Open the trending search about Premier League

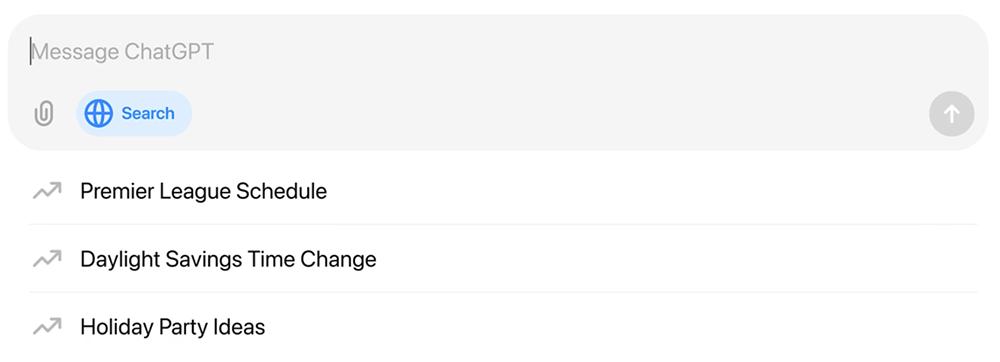click(203, 191)
